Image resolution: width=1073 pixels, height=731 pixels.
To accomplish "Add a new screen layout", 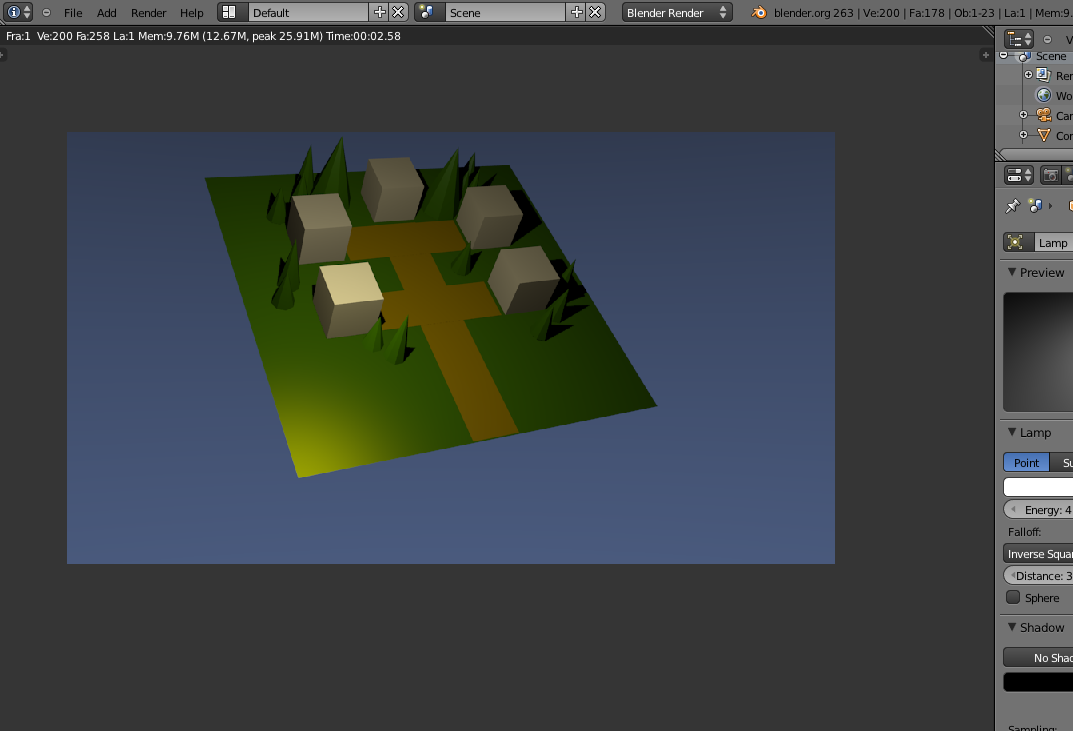I will [x=379, y=12].
